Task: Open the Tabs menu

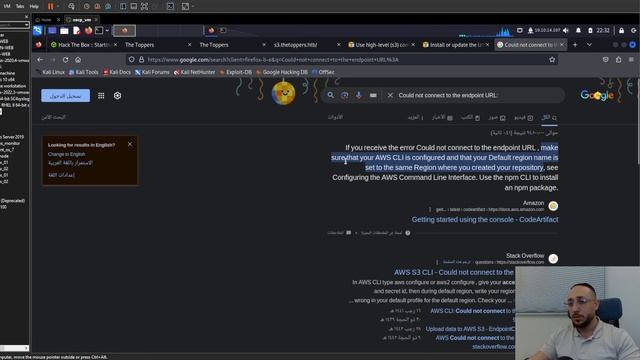Action: 20,6
